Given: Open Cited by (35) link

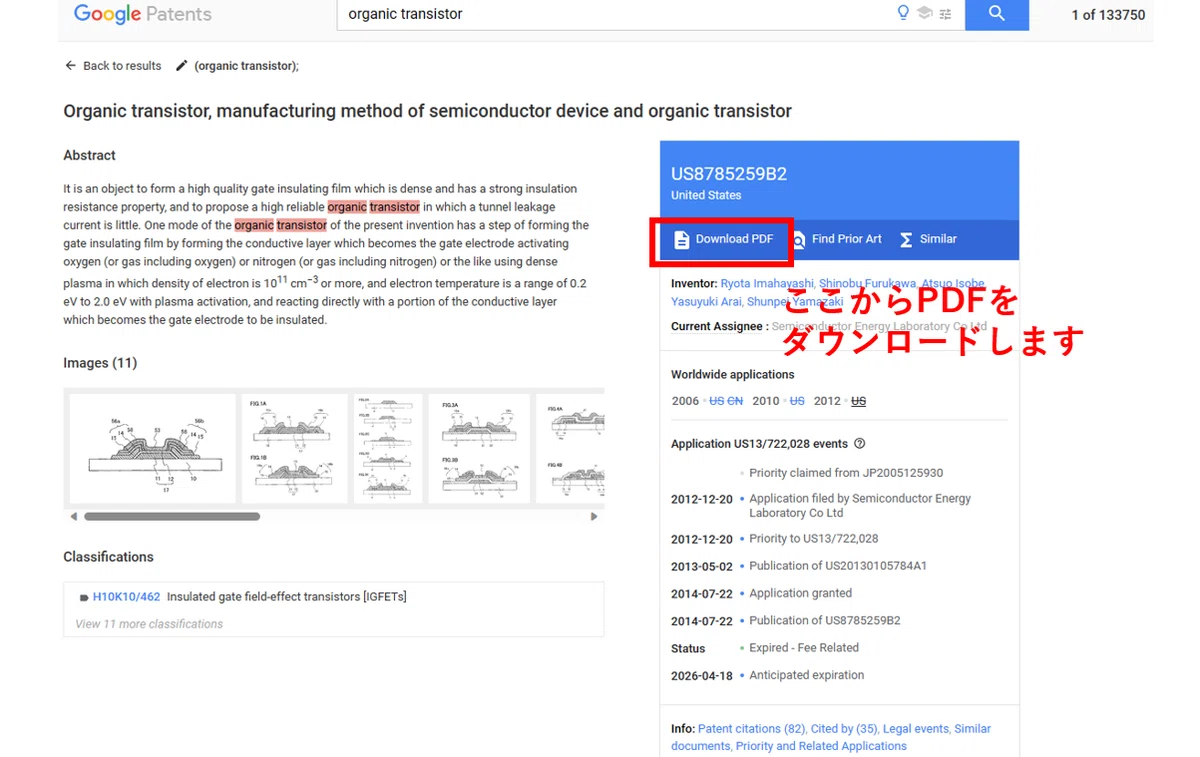Looking at the screenshot, I should click(x=845, y=729).
